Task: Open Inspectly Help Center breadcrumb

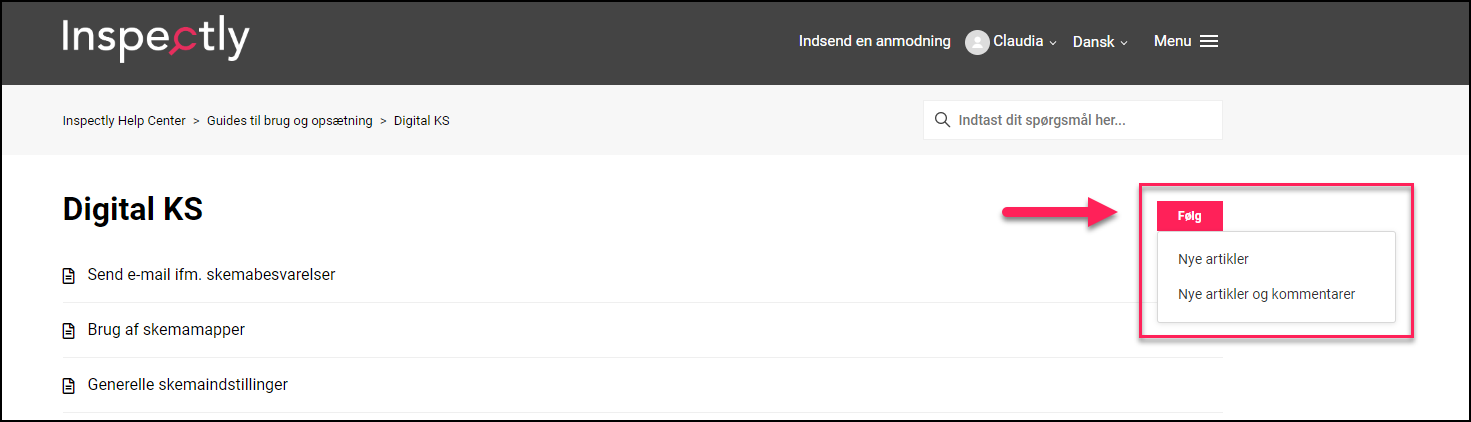Action: pyautogui.click(x=124, y=121)
